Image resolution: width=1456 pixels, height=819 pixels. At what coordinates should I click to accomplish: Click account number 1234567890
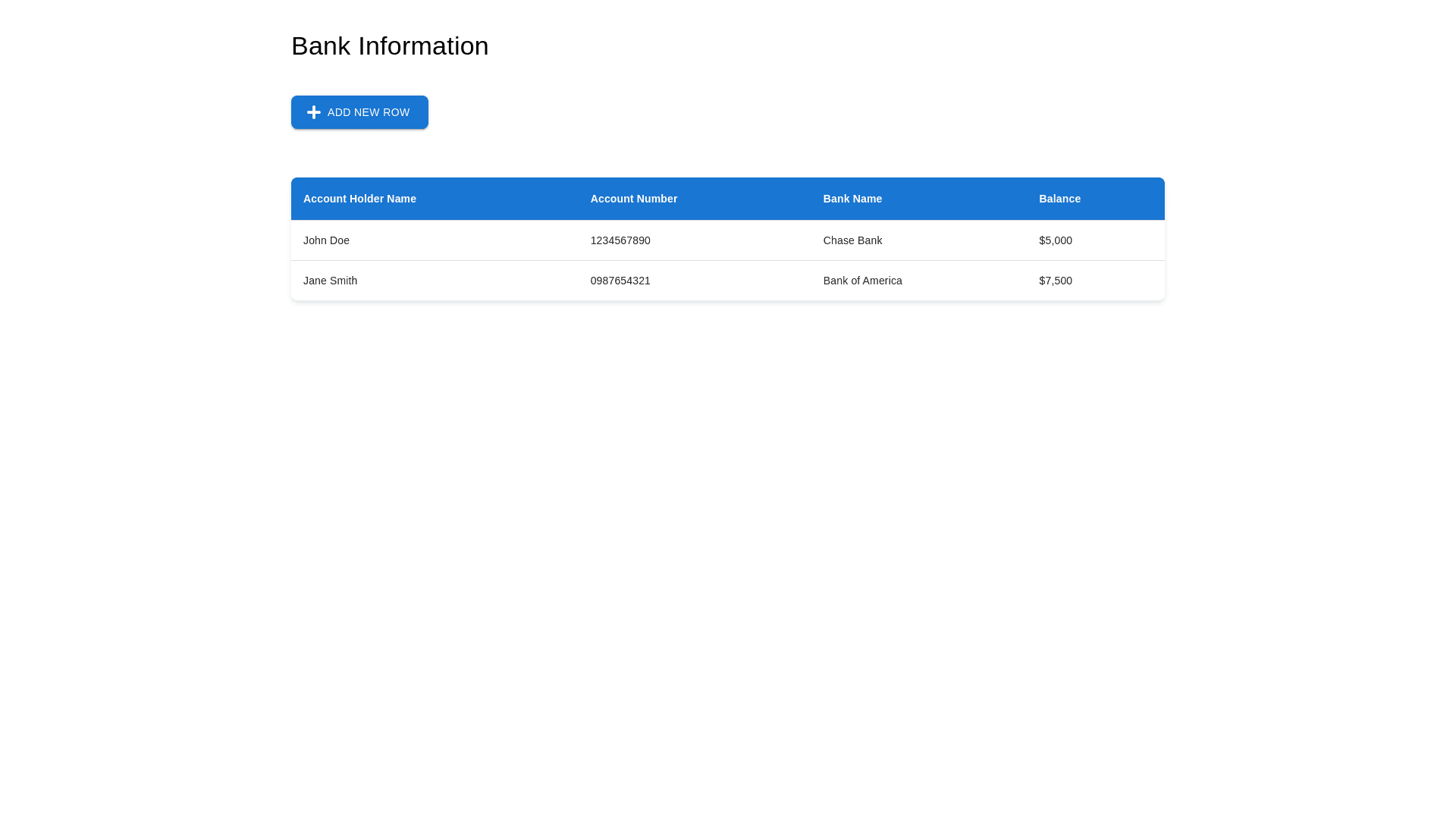(620, 240)
